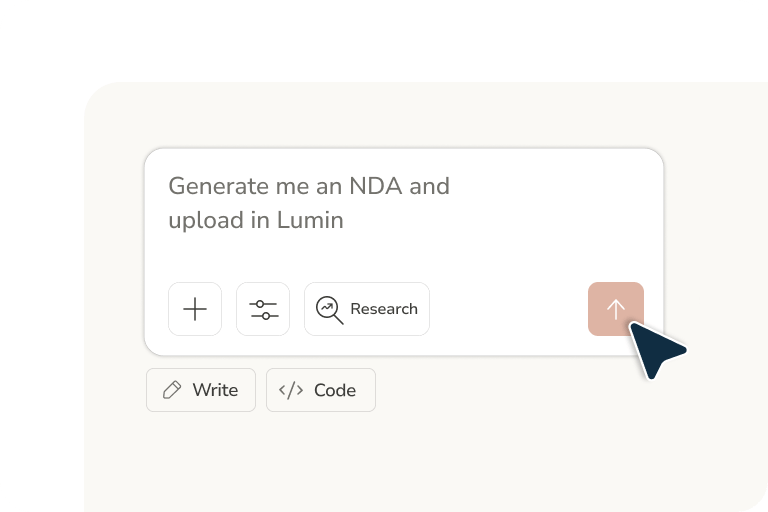The width and height of the screenshot is (768, 512).
Task: Click the plus attachment icon
Action: point(195,309)
